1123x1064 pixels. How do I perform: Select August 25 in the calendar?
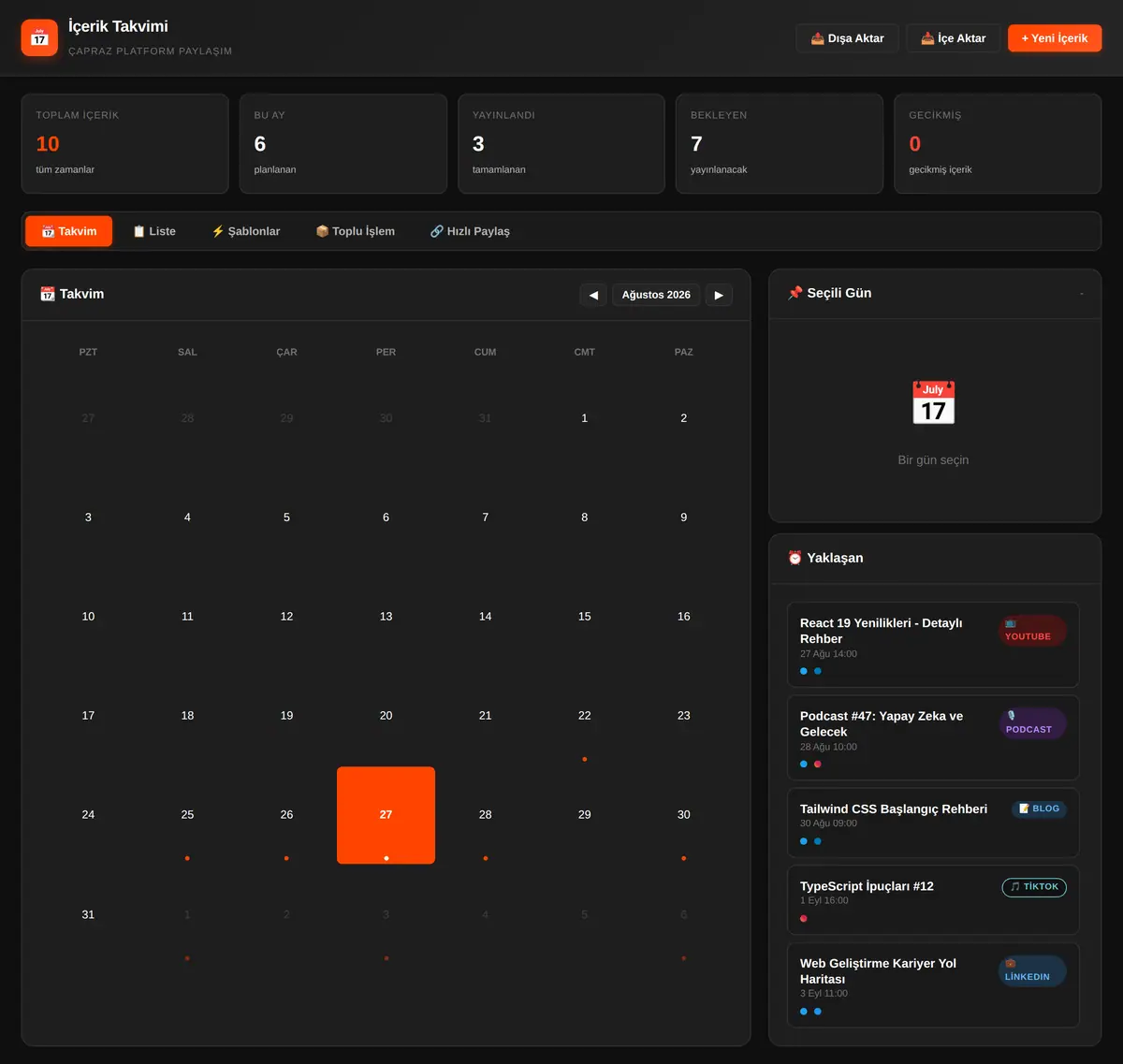187,815
